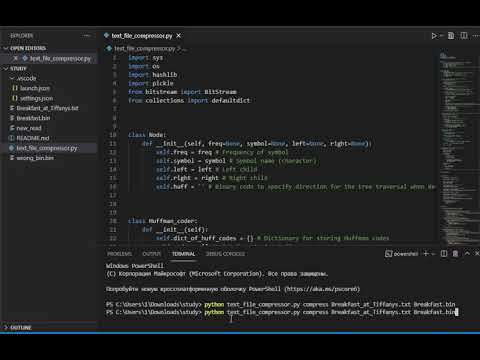Viewport: 480px width, 360px height.
Task: Click 'import hashlib' code line
Action: click(152, 75)
